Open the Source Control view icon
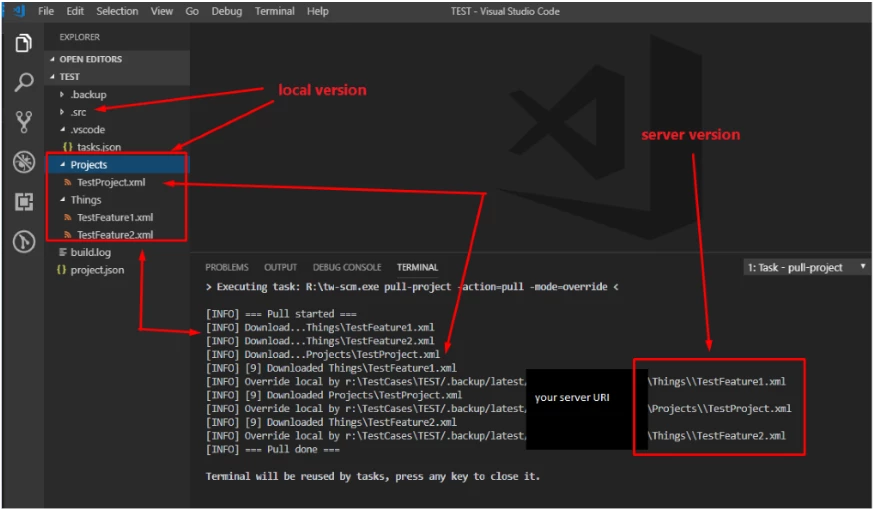The image size is (873, 509). [23, 122]
